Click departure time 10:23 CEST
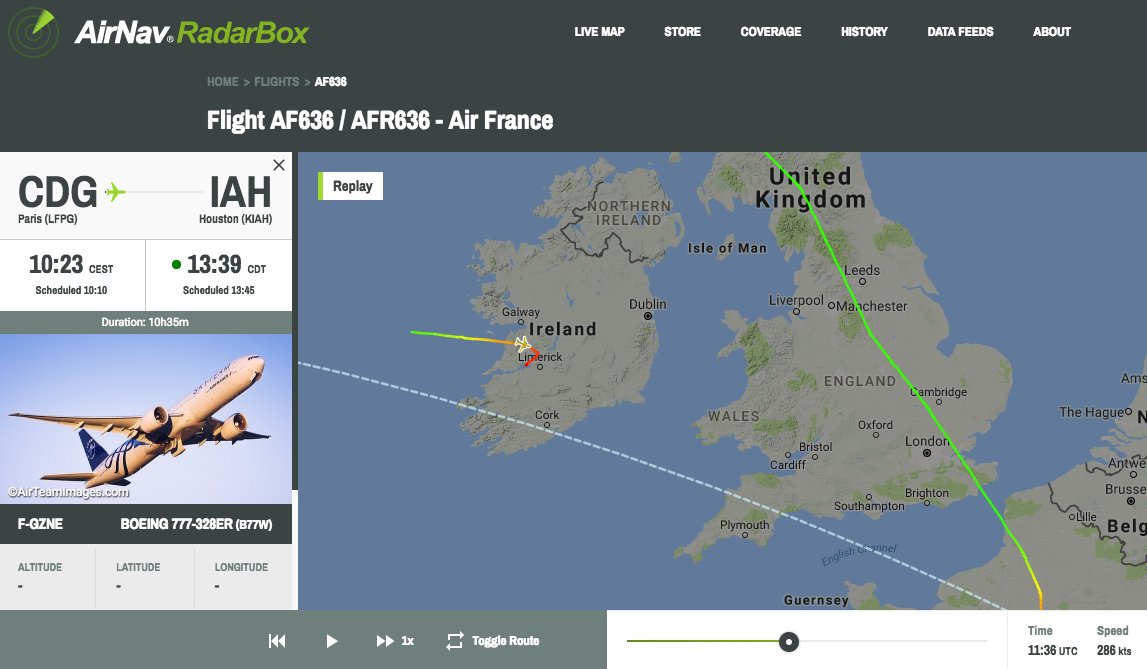Viewport: 1147px width, 669px height. [x=71, y=264]
